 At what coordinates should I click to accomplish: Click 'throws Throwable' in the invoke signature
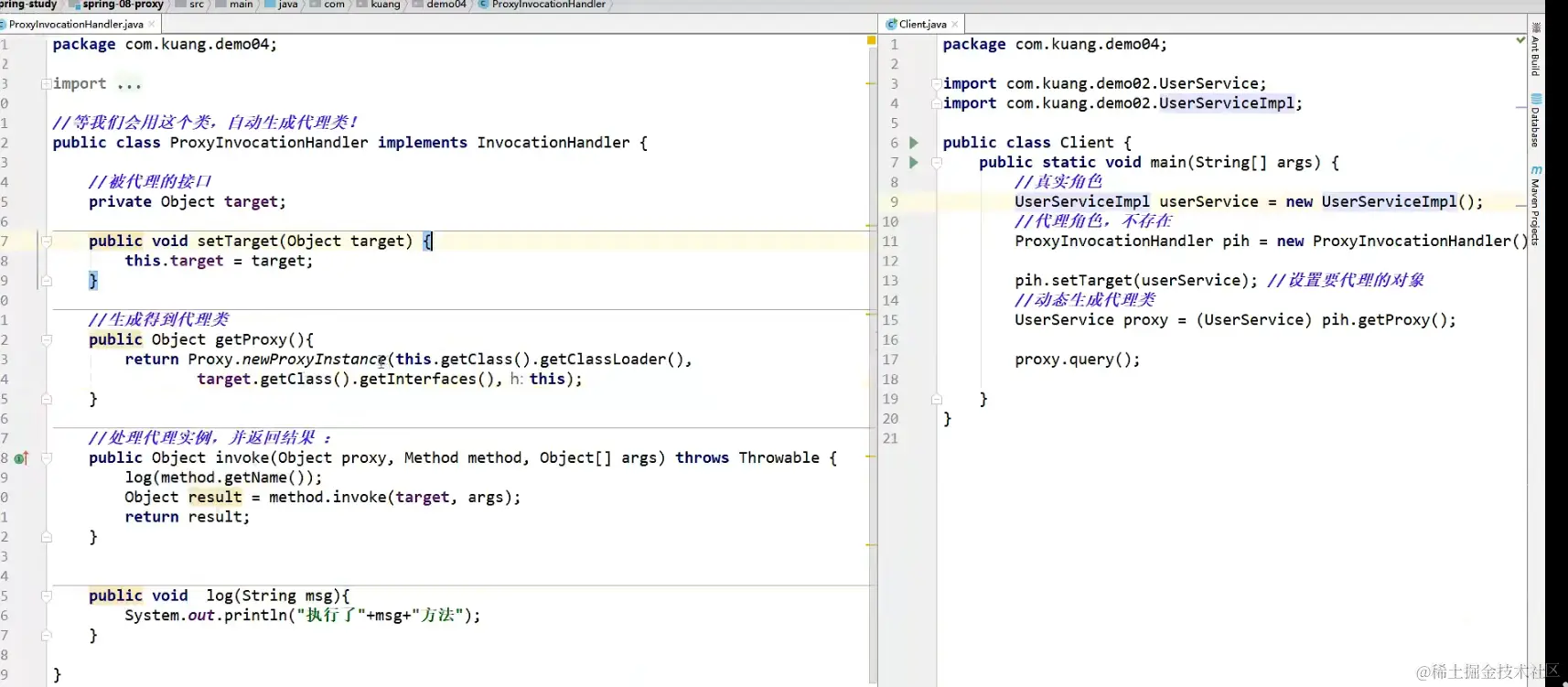(x=747, y=458)
